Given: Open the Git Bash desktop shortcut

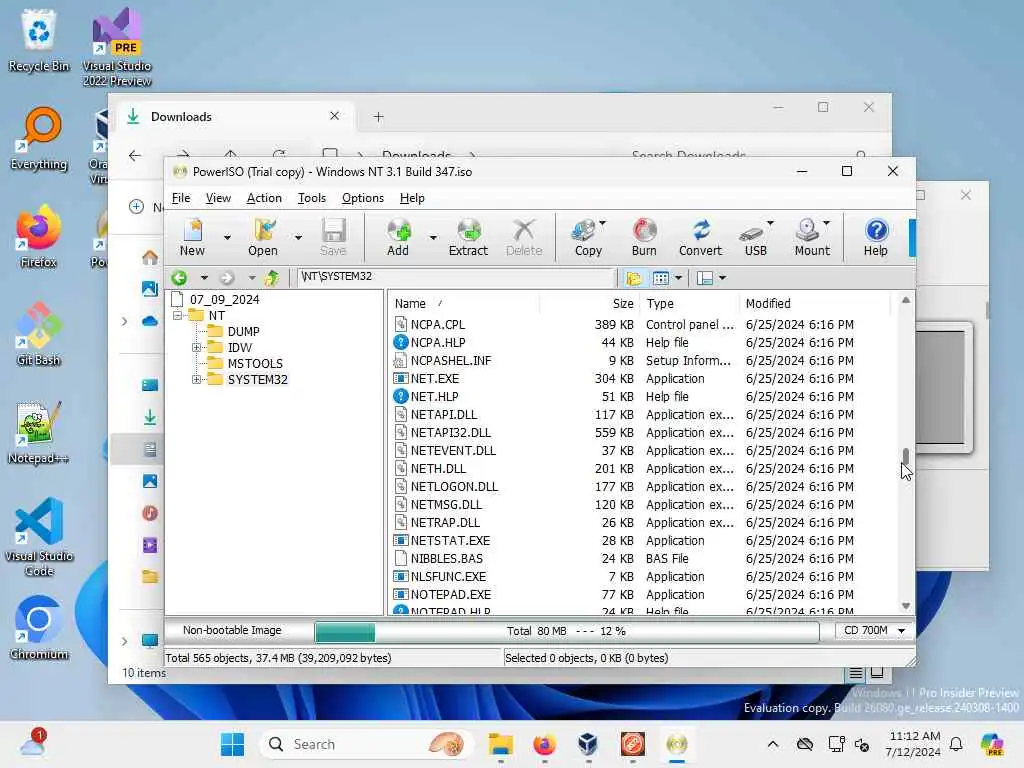Looking at the screenshot, I should pos(39,334).
